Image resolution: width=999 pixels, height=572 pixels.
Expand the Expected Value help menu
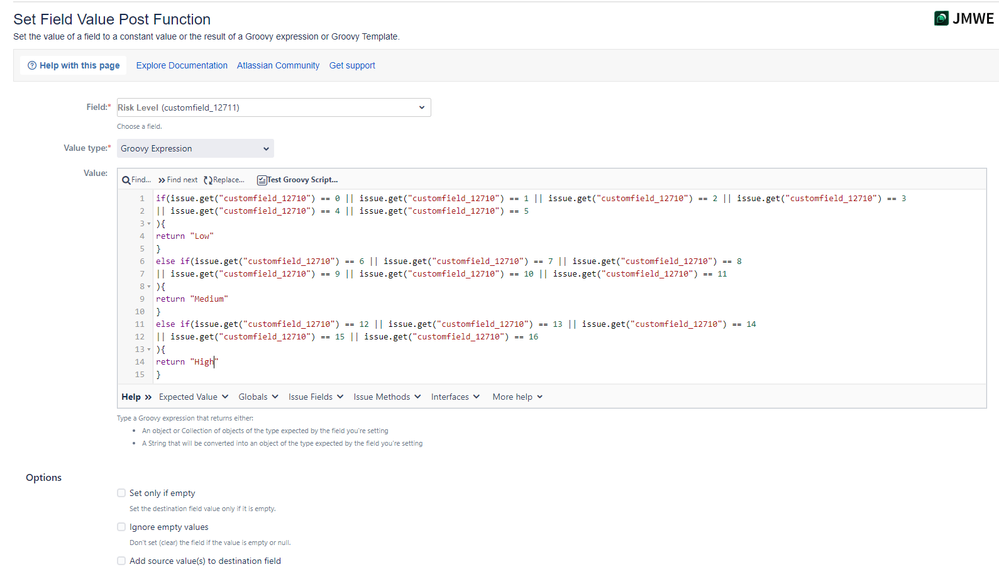(194, 397)
